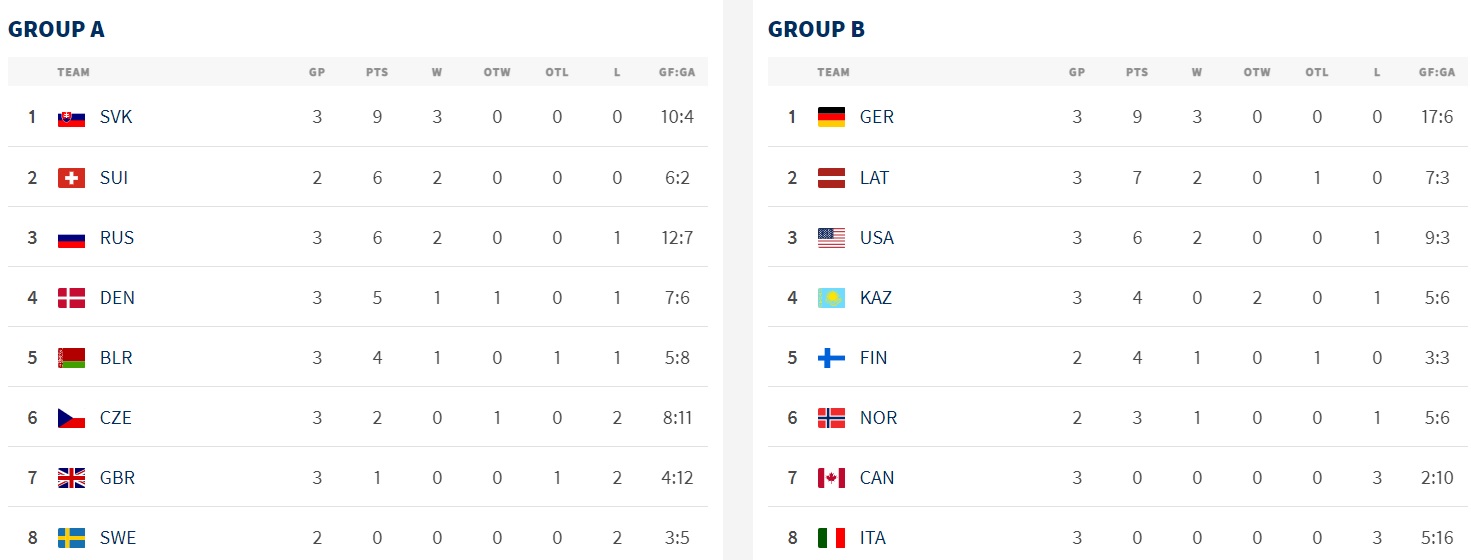Click the ITA team name

point(873,537)
